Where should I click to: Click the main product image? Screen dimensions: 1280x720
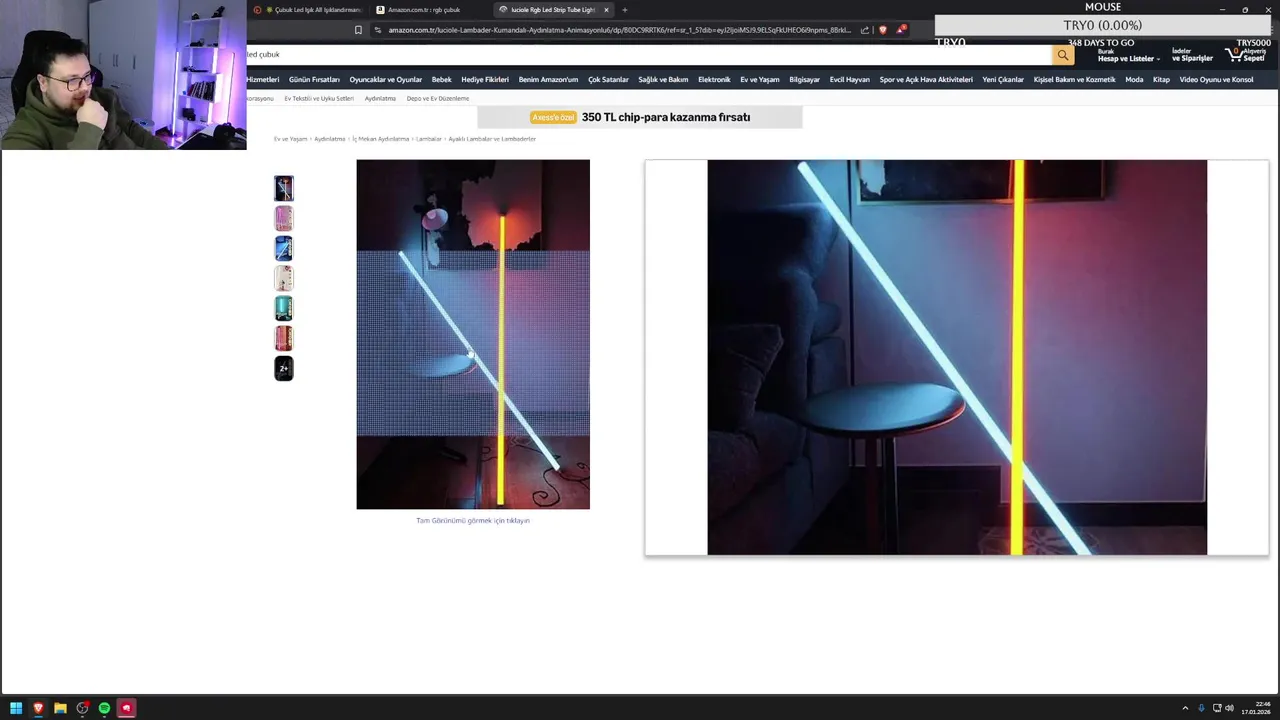click(x=473, y=334)
